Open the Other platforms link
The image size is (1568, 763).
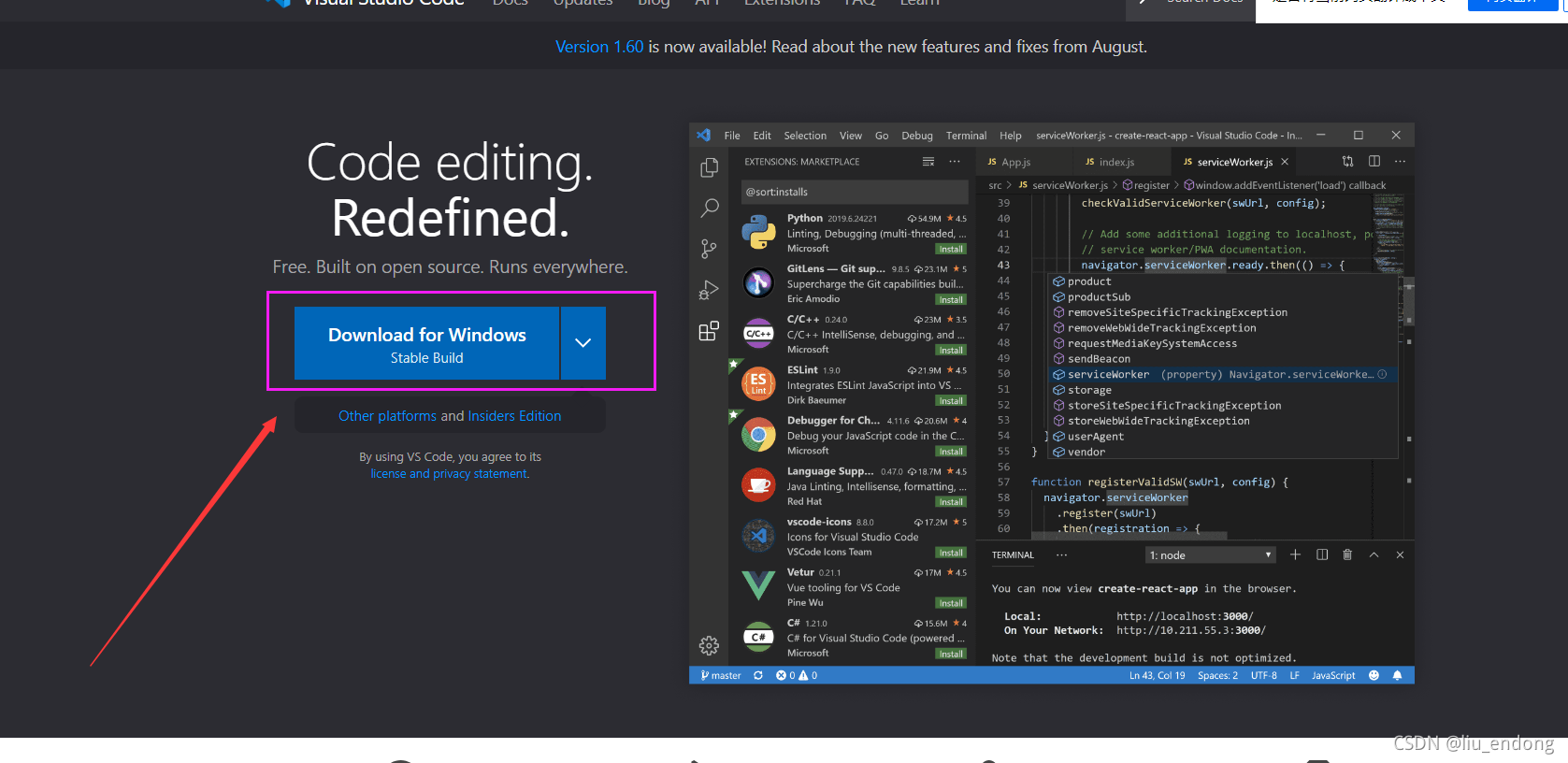387,416
